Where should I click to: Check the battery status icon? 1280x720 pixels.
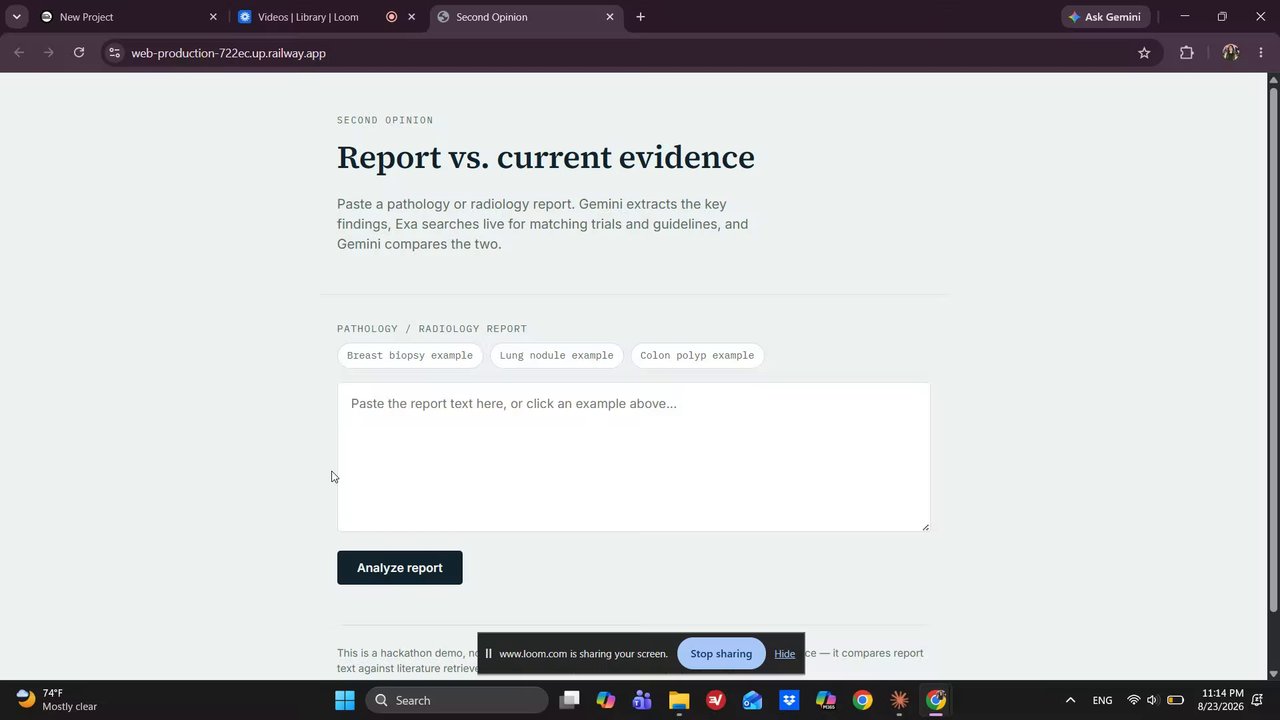coord(1176,700)
